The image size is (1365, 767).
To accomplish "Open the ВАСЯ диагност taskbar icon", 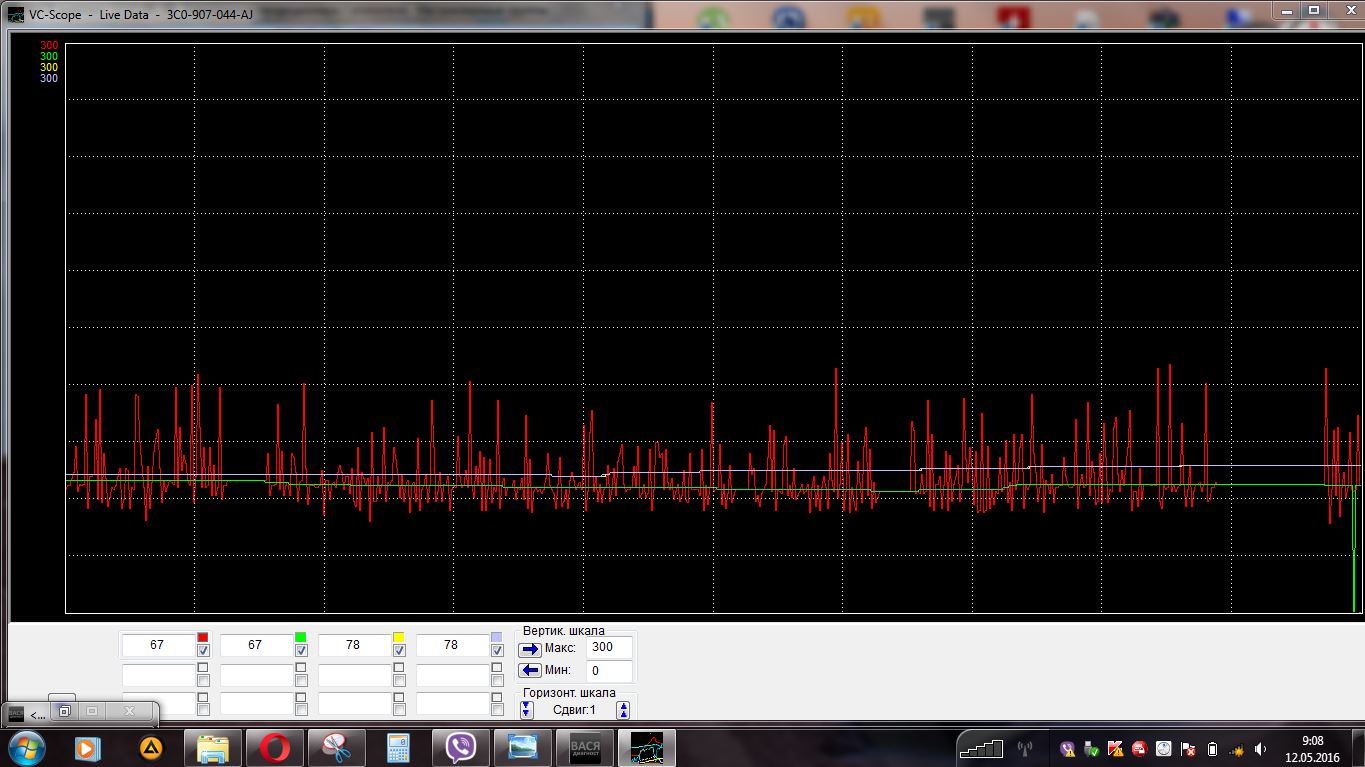I will coord(584,748).
